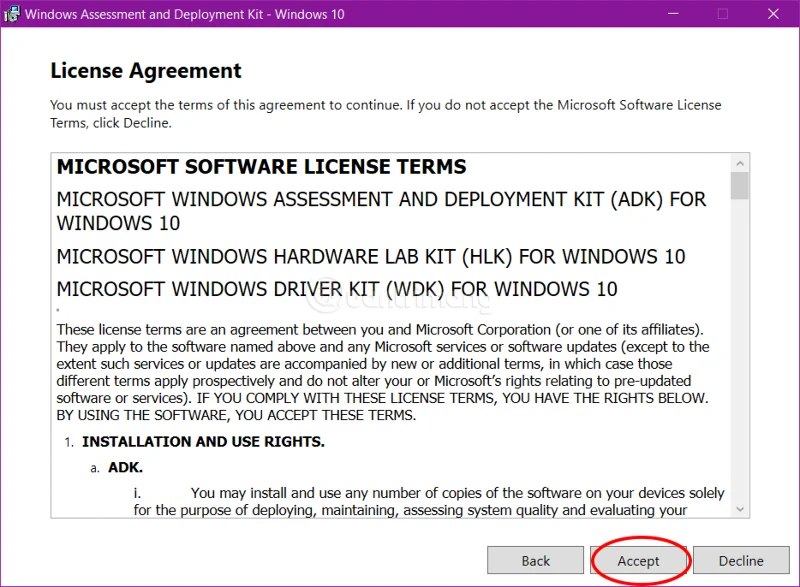Screen dimensions: 800x587
Task: Click the 'MICROSOFT WINDOWS DRIVER KIT (WDK)' line
Action: (x=337, y=289)
